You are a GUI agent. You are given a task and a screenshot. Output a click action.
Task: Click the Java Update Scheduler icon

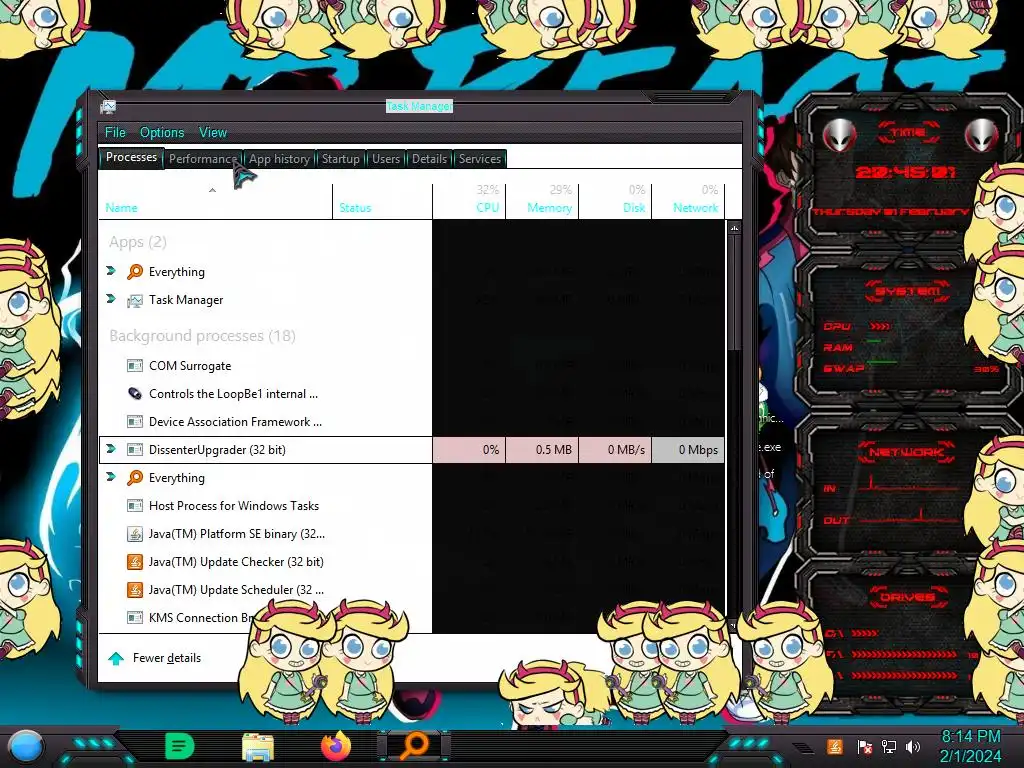pyautogui.click(x=135, y=590)
